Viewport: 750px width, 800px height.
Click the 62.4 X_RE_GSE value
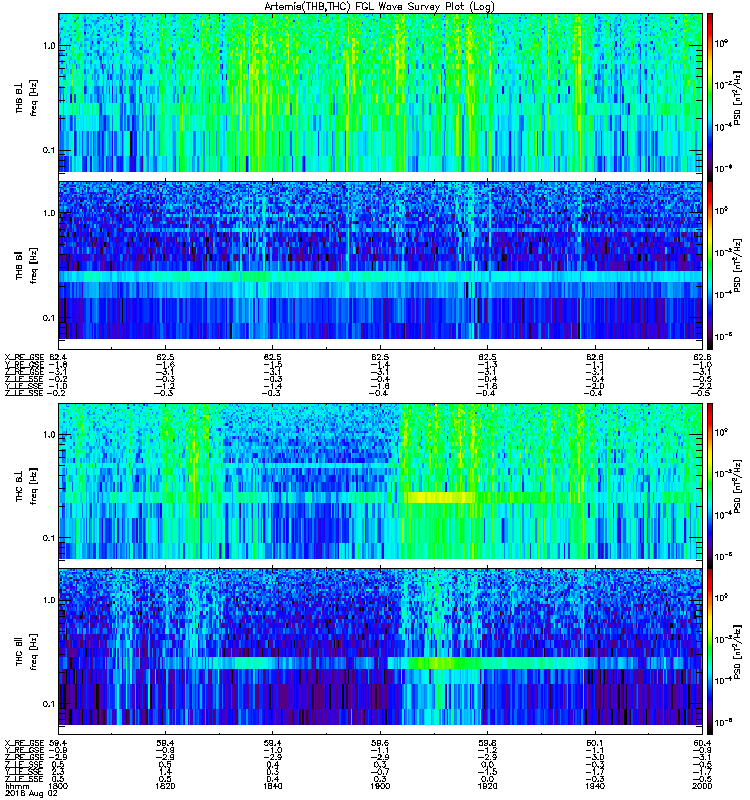[x=58, y=357]
